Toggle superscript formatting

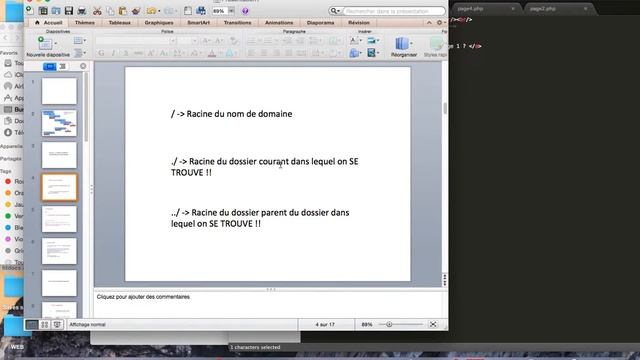pos(151,53)
